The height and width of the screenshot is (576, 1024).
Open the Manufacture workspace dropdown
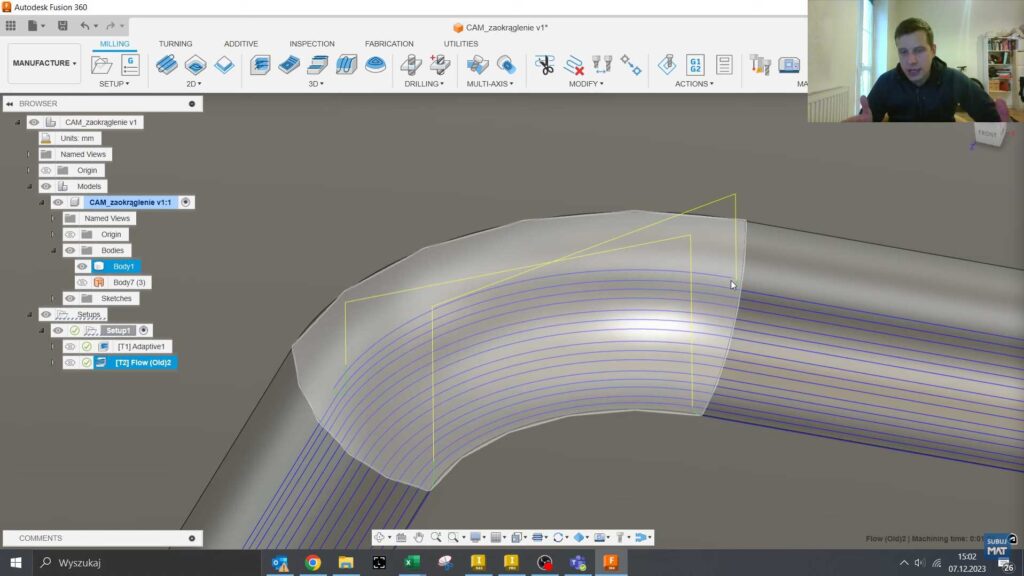click(x=43, y=62)
